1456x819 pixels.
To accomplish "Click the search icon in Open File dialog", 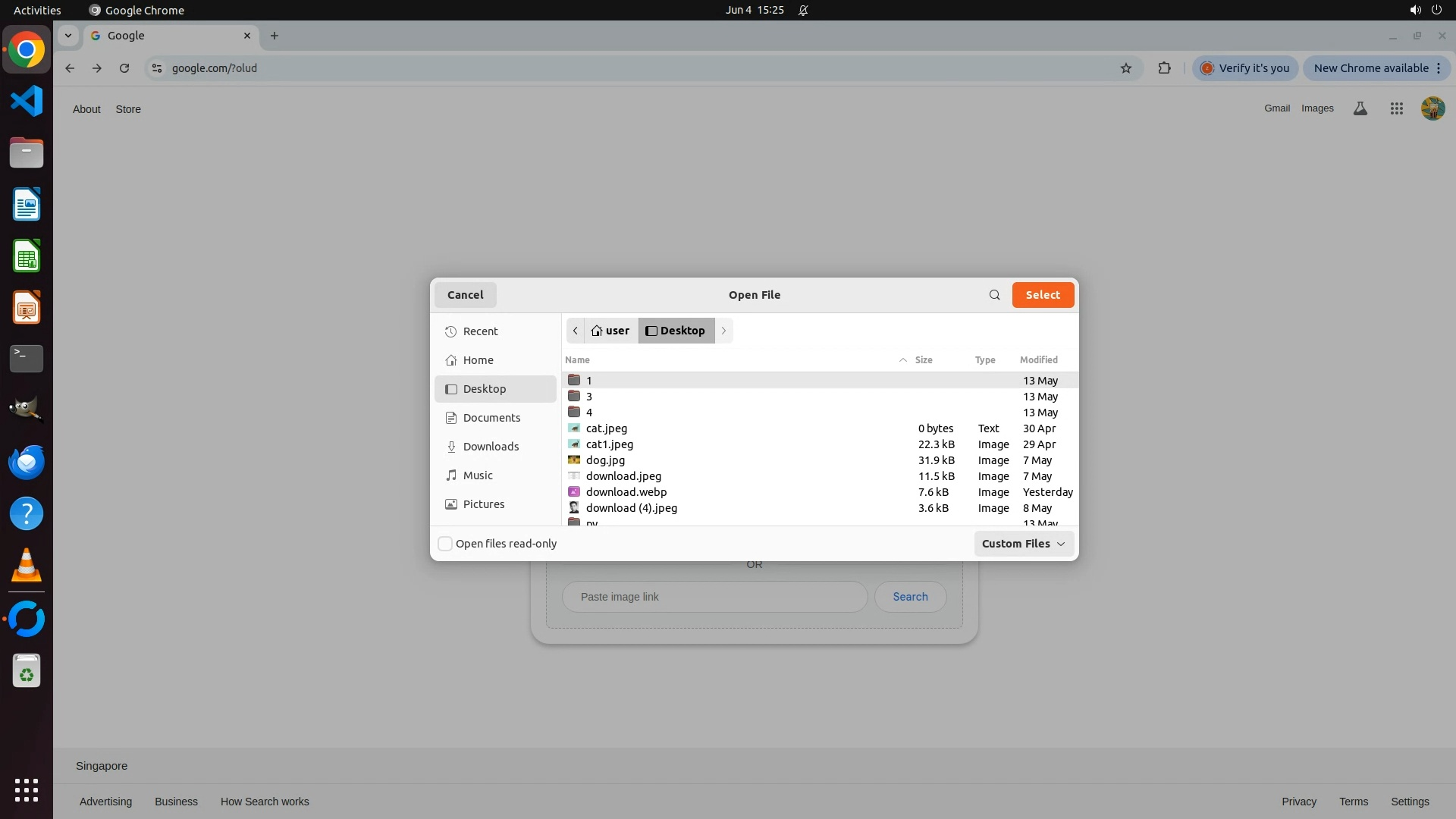I will click(x=994, y=295).
